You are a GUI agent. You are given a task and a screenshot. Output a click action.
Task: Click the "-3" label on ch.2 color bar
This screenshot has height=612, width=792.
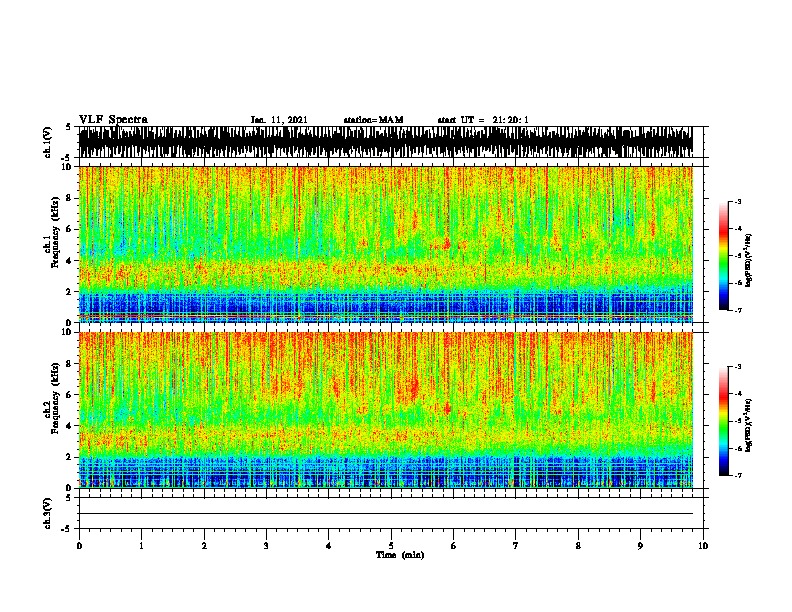[x=737, y=367]
